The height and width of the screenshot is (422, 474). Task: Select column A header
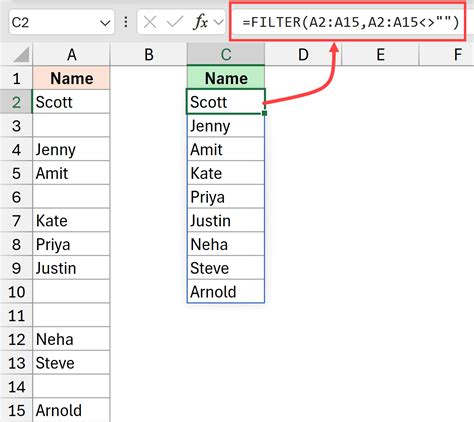[x=71, y=54]
